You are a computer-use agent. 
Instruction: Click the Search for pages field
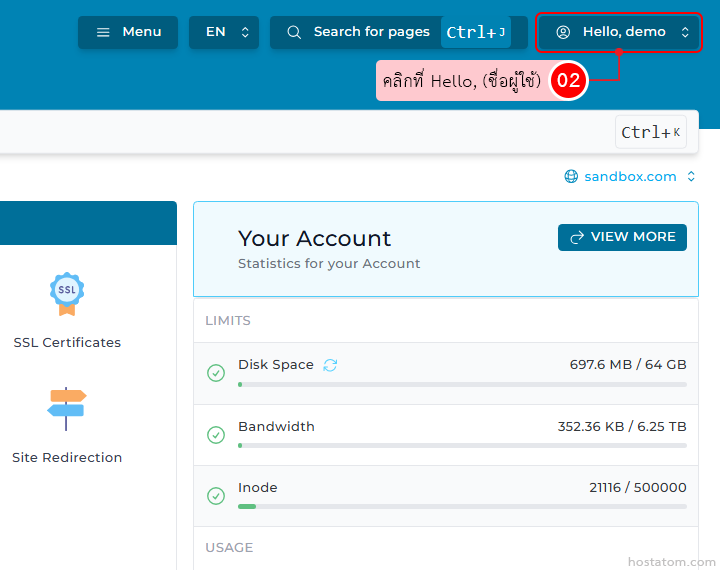pos(371,32)
